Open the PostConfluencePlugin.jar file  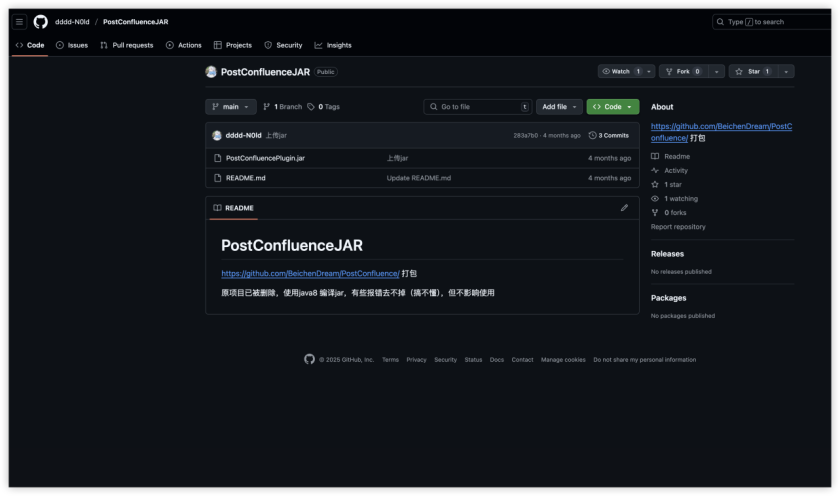[265, 158]
